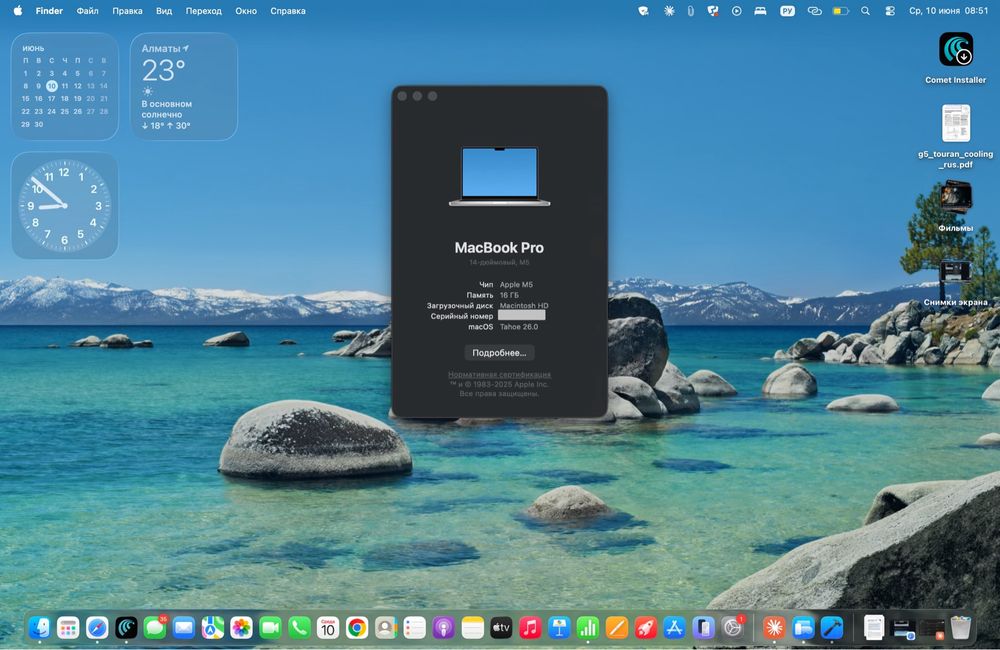Open System Settings with the red badge
Image resolution: width=1000 pixels, height=650 pixels.
733,628
